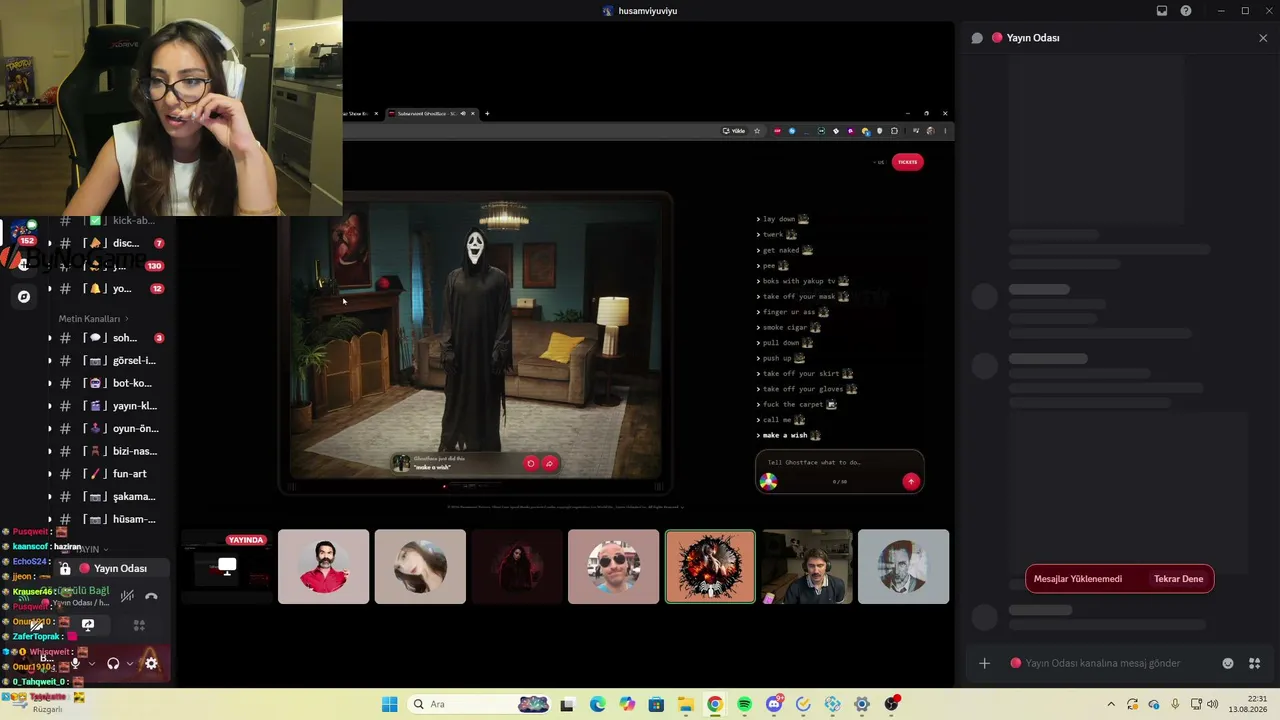This screenshot has width=1280, height=720.
Task: Open the apps grid icon in chat box
Action: point(1255,663)
